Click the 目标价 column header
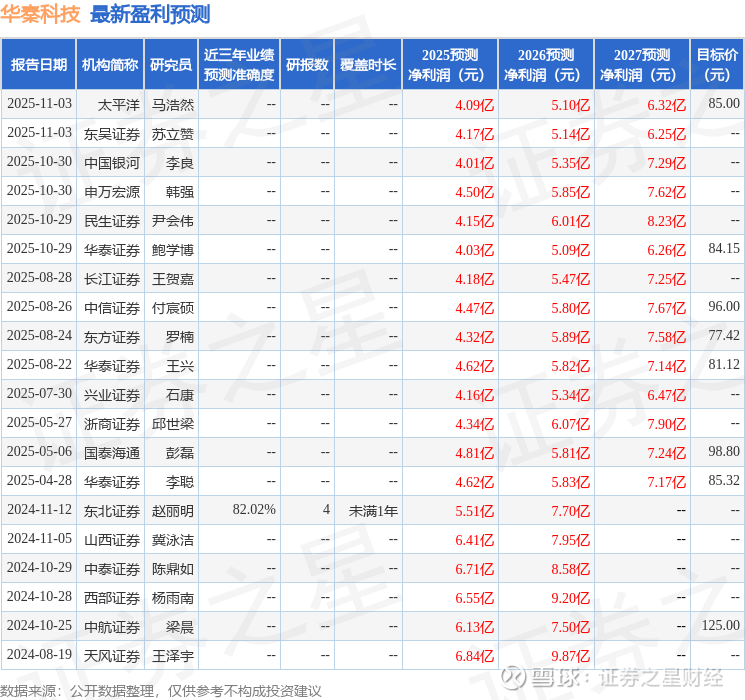This screenshot has width=745, height=700. click(717, 65)
